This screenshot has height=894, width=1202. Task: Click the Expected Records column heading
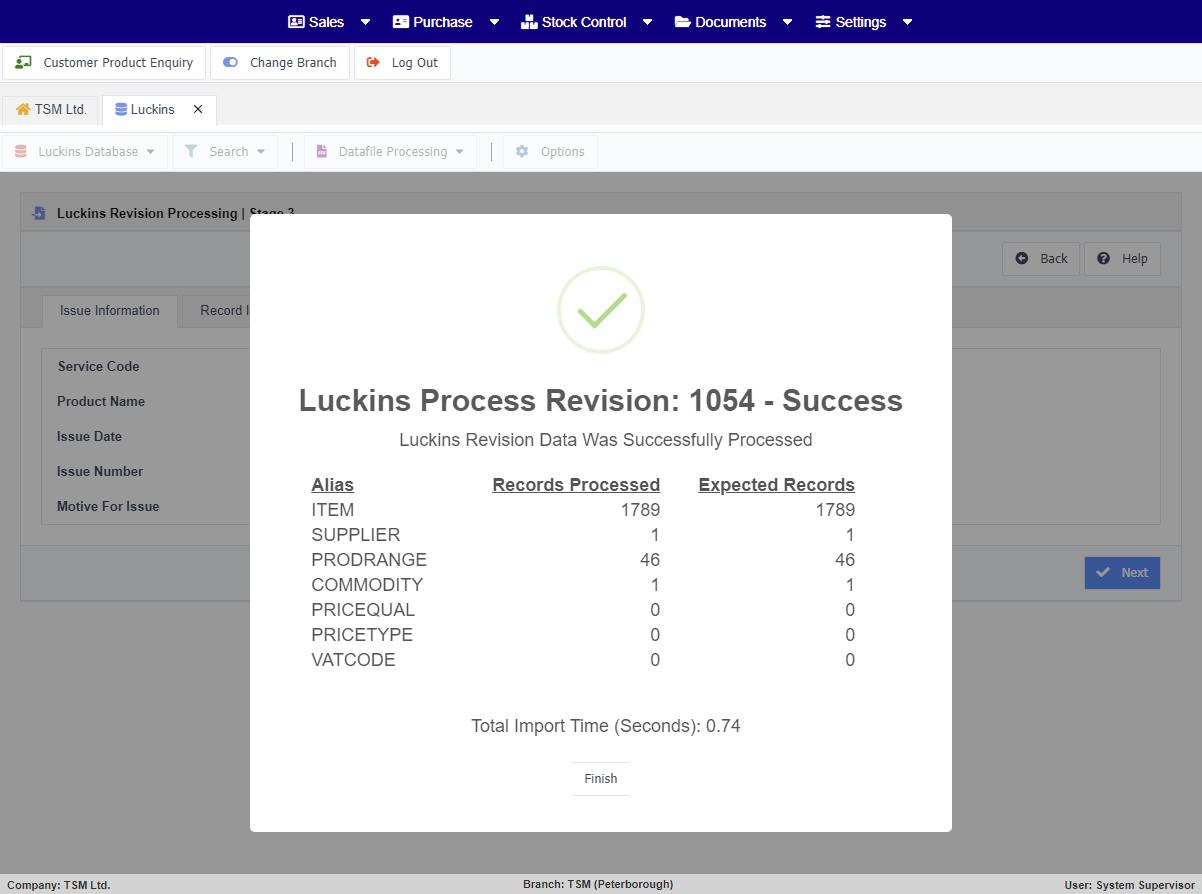(x=776, y=484)
